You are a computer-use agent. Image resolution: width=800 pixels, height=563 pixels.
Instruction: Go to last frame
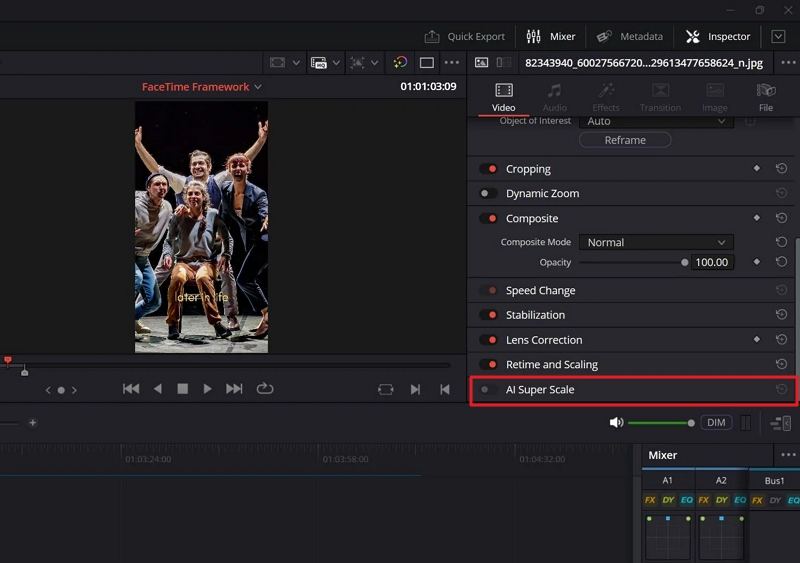click(234, 389)
